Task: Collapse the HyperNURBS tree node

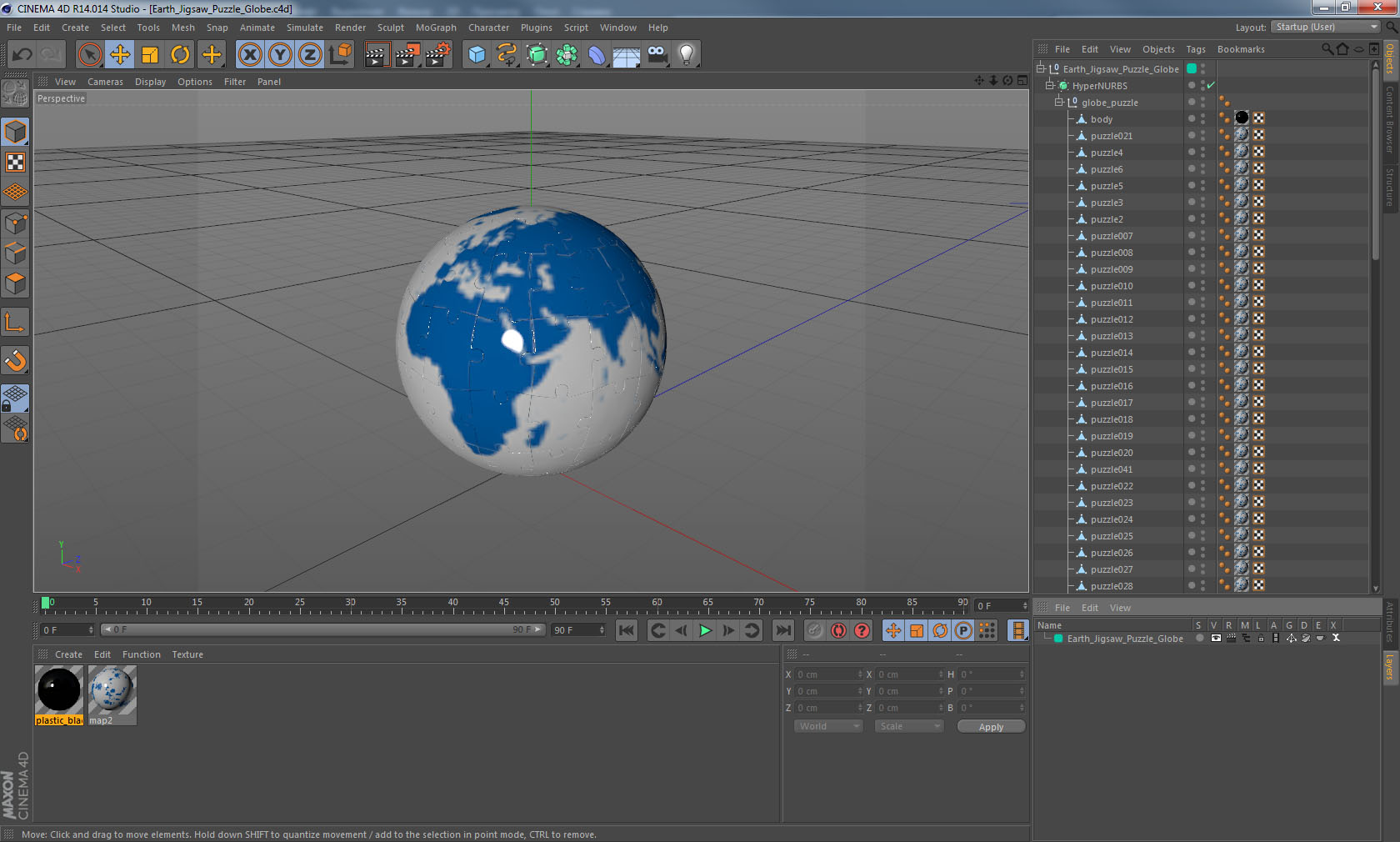Action: click(1050, 85)
